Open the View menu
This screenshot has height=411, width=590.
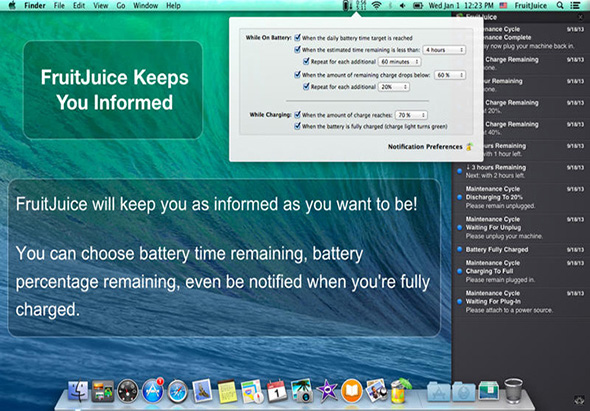click(100, 6)
